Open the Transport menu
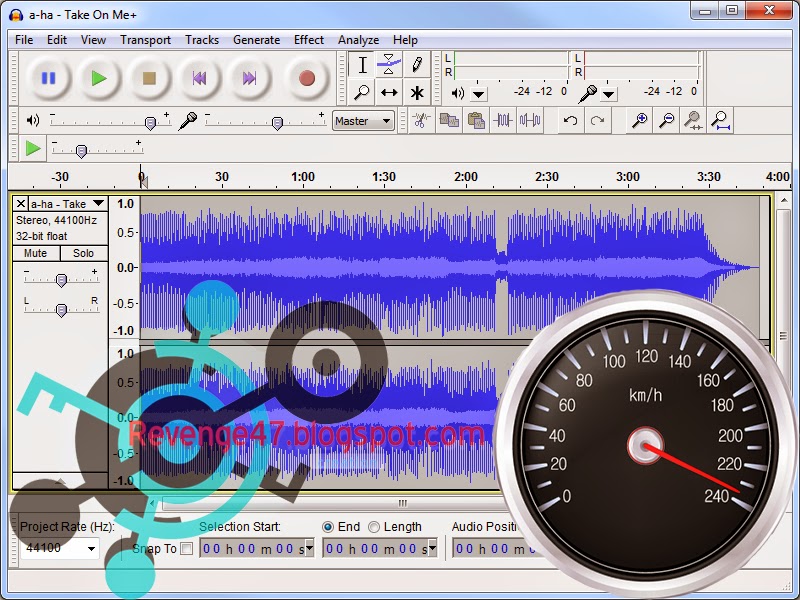Screen dimensions: 800x600 (145, 40)
